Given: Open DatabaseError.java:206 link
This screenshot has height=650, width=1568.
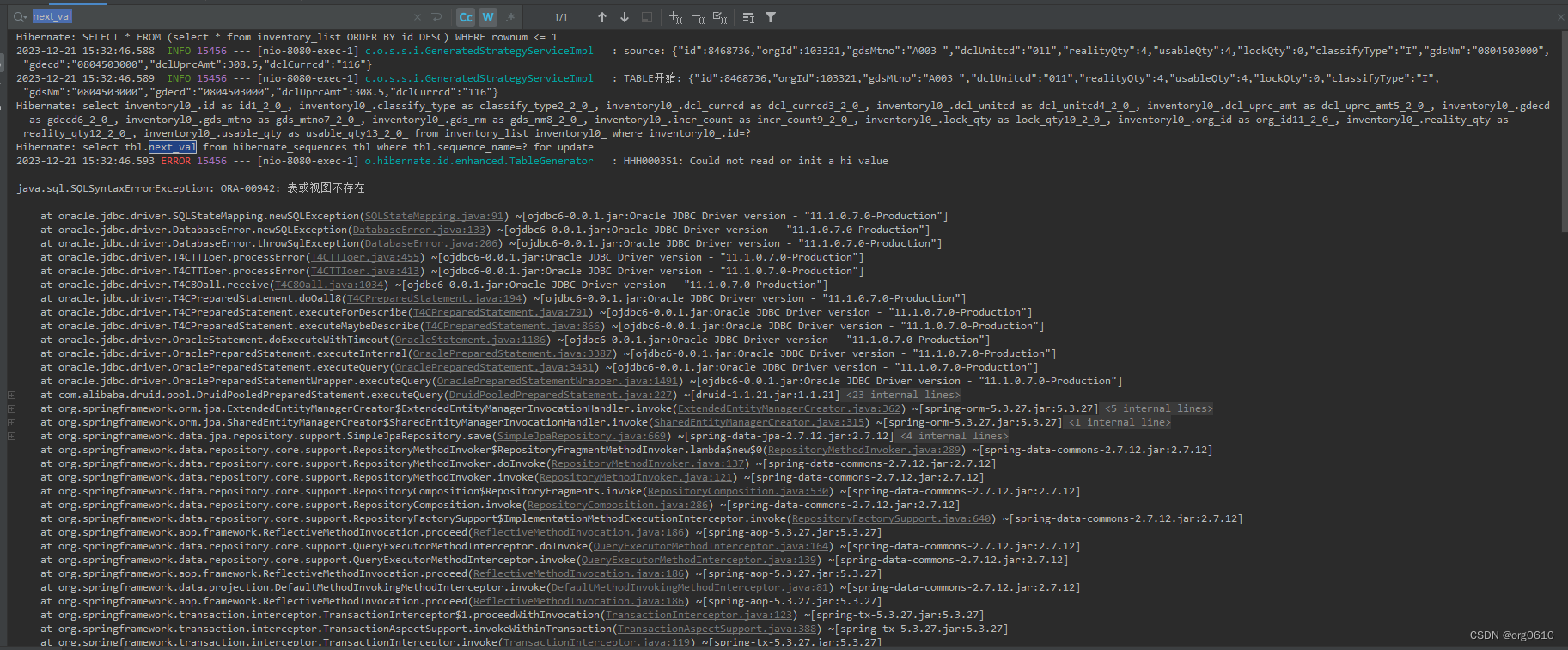Looking at the screenshot, I should coord(431,244).
